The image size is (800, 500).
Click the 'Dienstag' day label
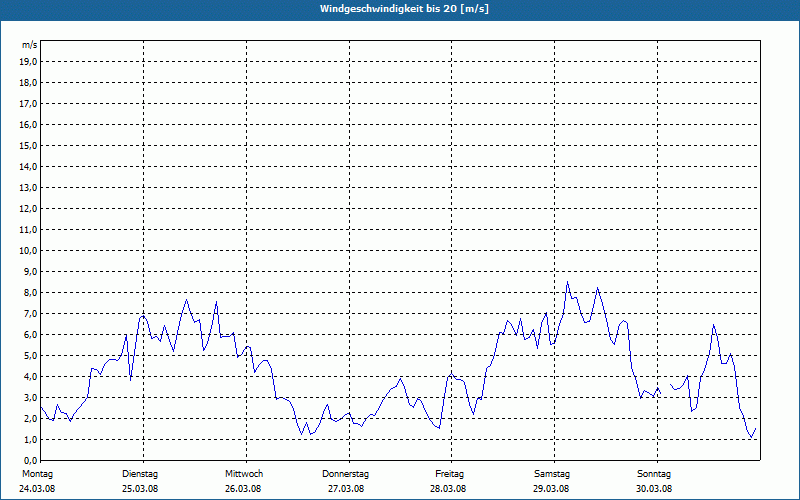click(x=140, y=474)
